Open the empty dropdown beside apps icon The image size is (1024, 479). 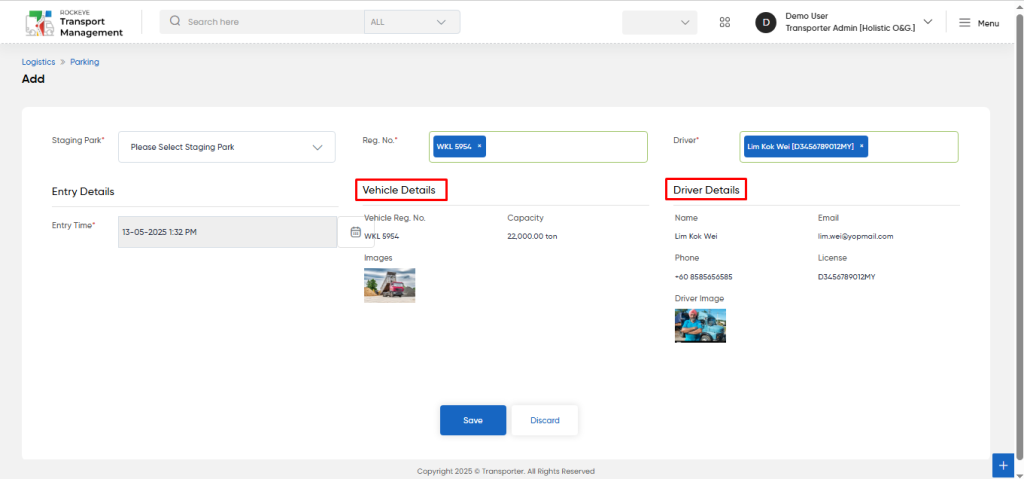[660, 22]
